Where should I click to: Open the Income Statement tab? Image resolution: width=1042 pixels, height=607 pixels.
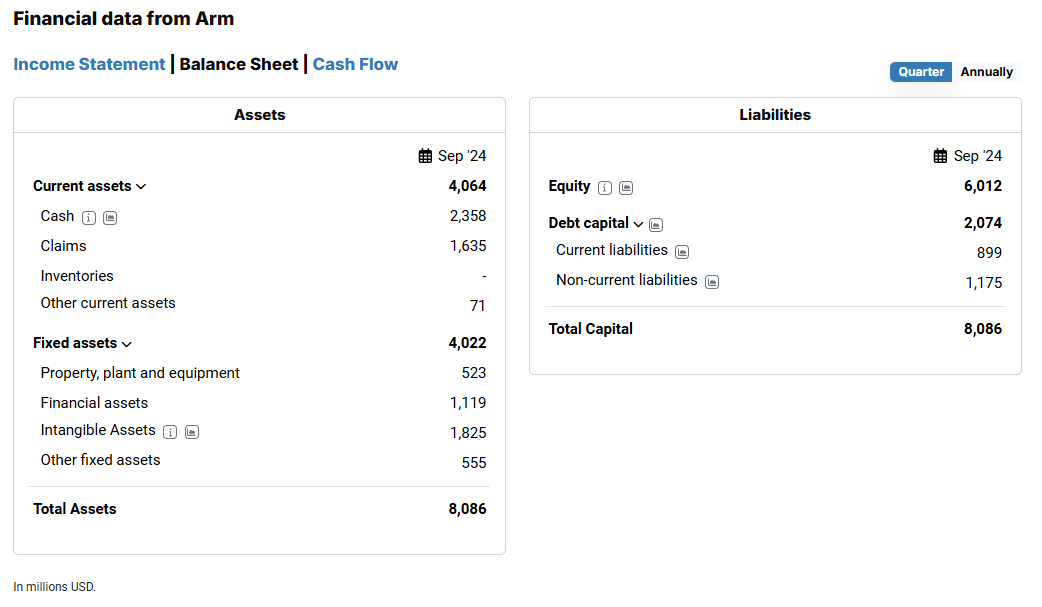89,64
